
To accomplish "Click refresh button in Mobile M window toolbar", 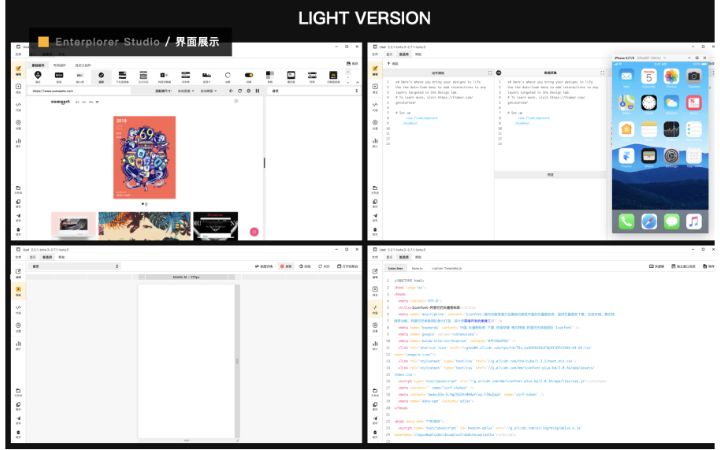I will (x=324, y=266).
